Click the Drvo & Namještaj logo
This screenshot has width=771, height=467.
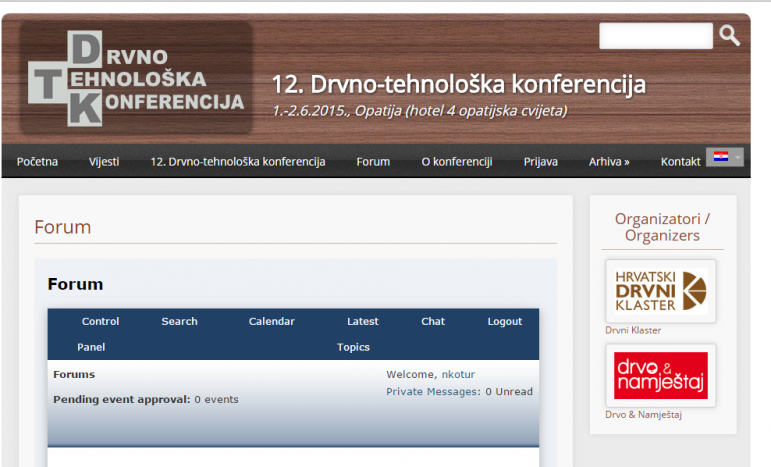point(661,375)
